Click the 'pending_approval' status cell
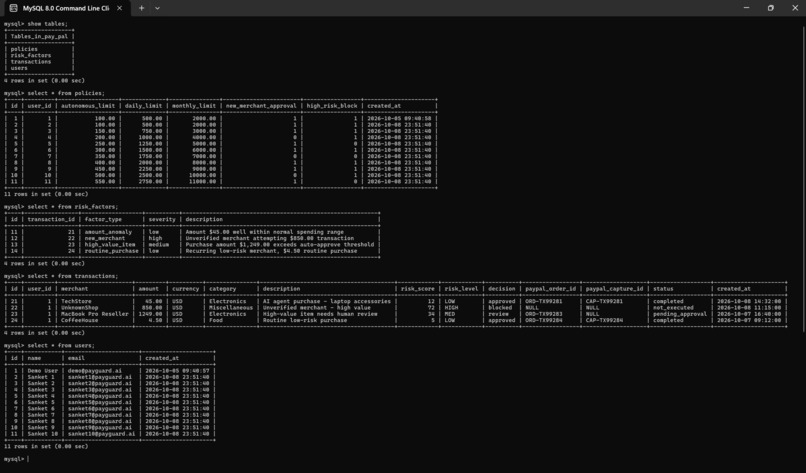This screenshot has height=473, width=806. (680, 314)
